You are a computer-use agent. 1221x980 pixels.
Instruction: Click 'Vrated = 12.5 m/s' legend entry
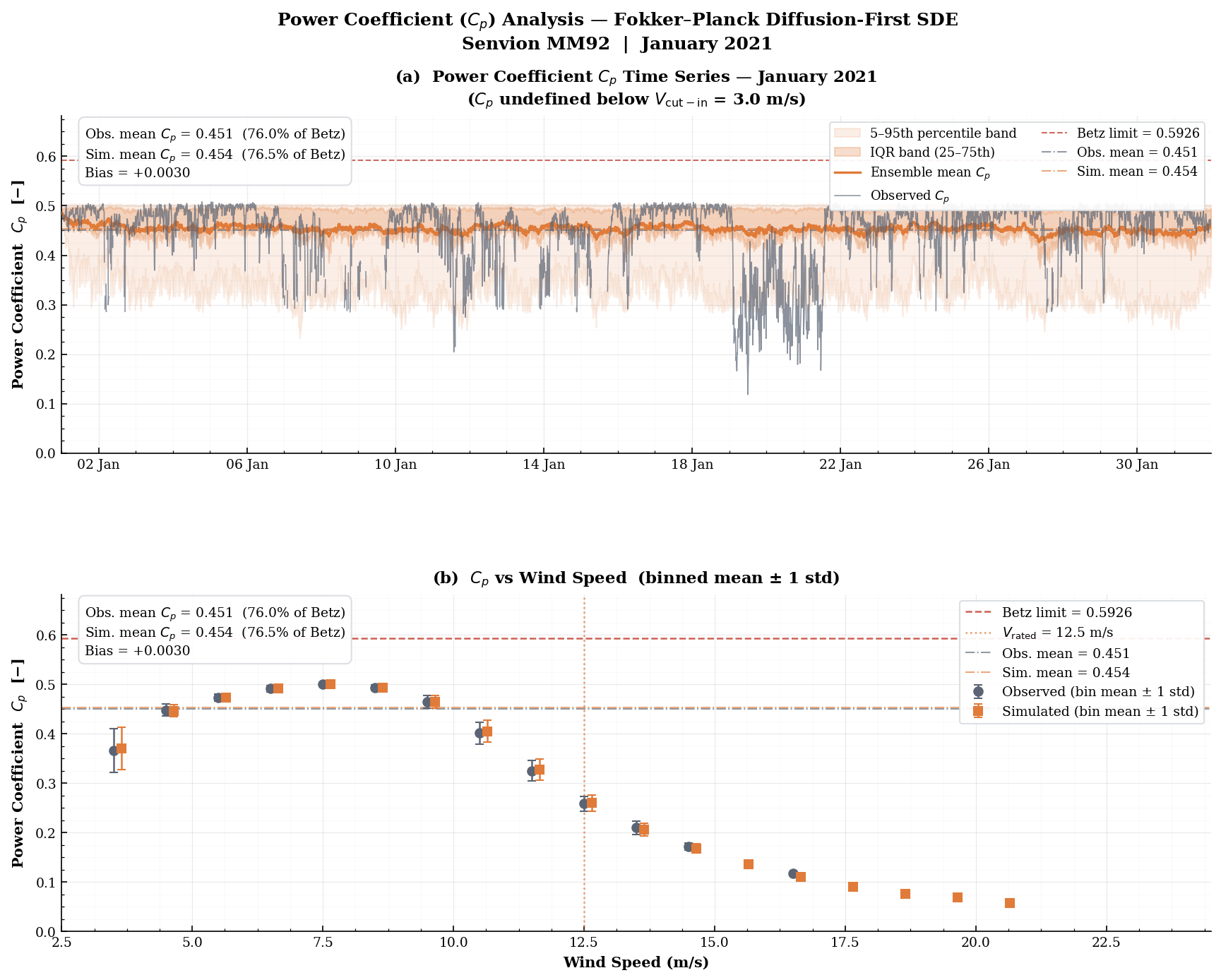coord(1040,633)
